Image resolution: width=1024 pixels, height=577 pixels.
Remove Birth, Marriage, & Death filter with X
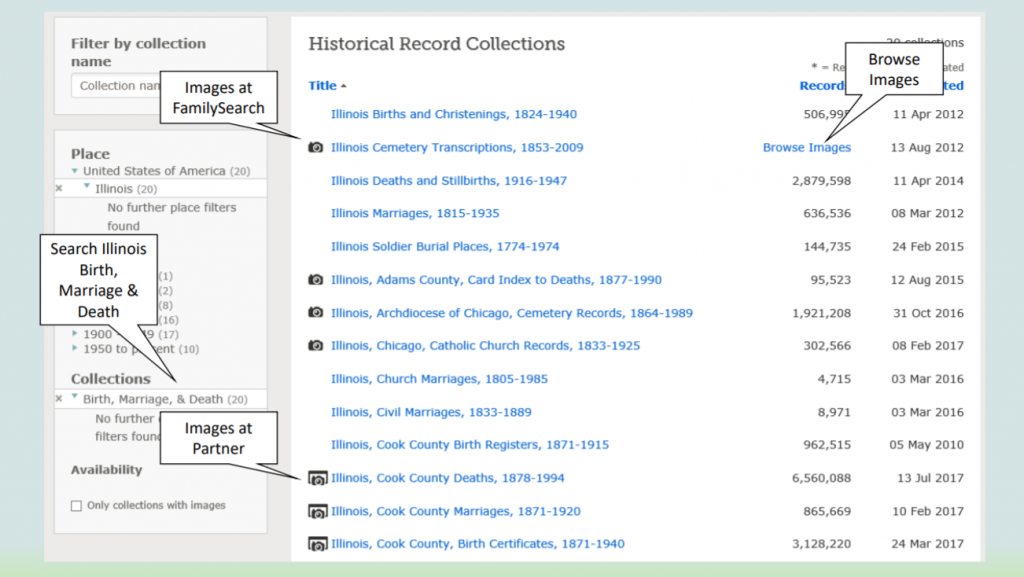(x=59, y=398)
